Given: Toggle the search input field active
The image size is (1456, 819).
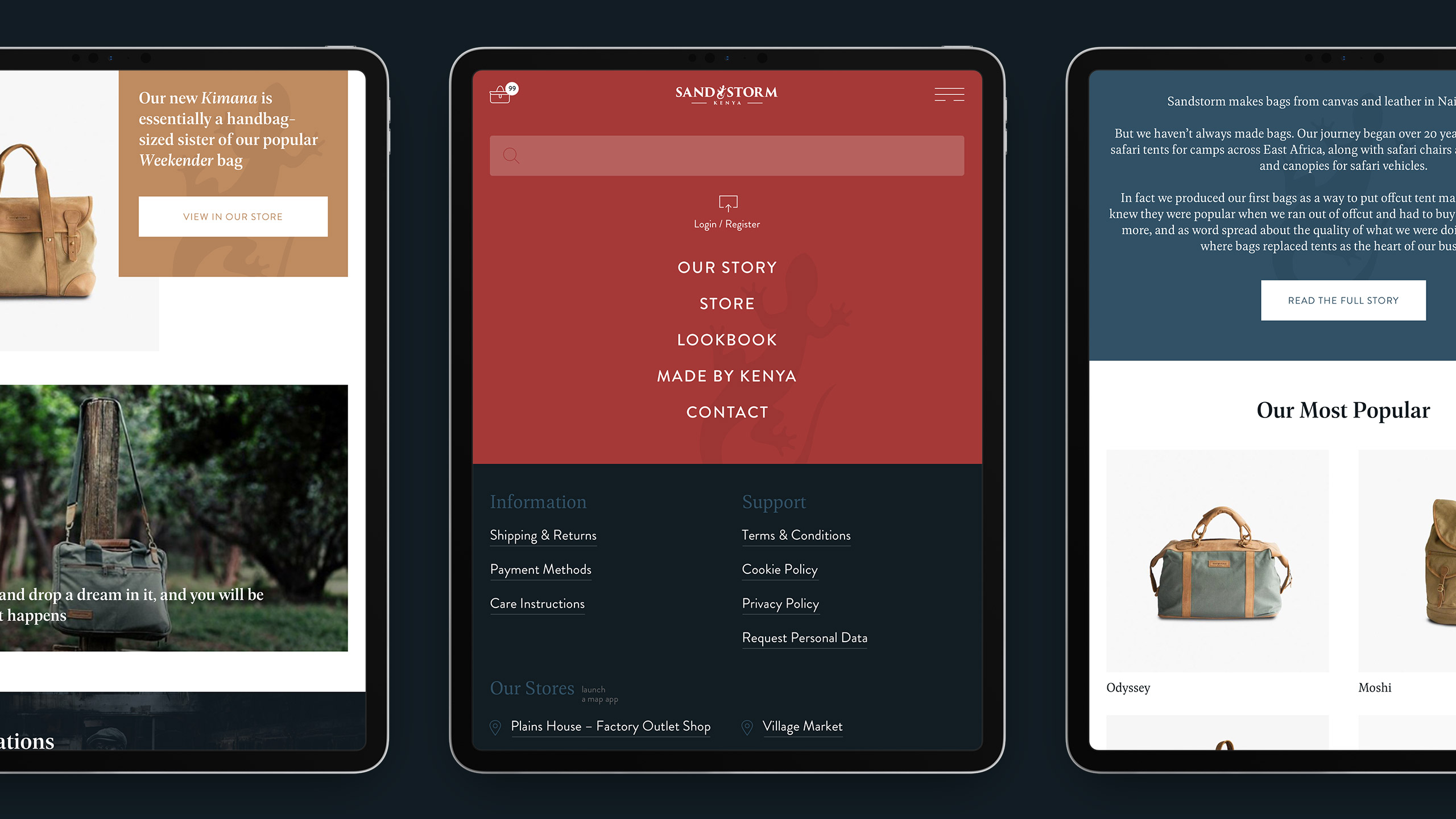Looking at the screenshot, I should click(728, 156).
